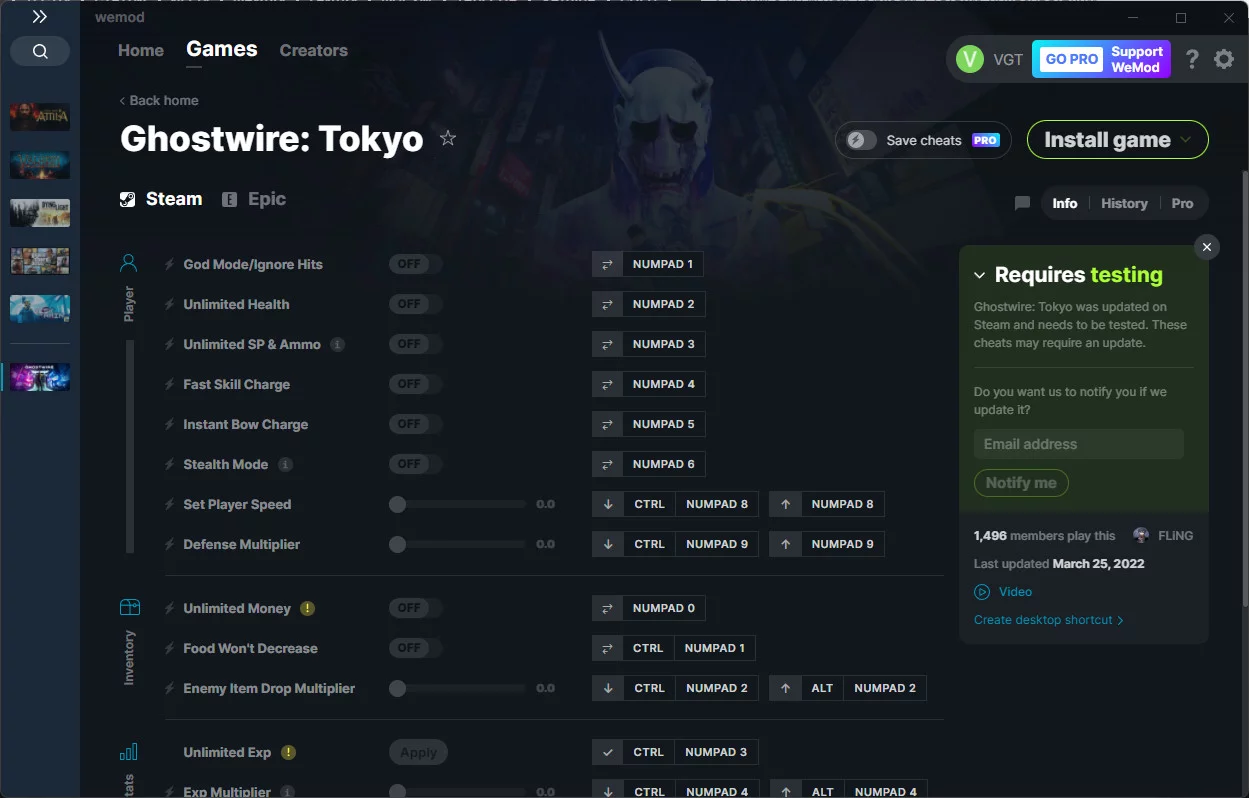Click the Unlimited Health NUMPAD 2 hotkey

tap(663, 304)
